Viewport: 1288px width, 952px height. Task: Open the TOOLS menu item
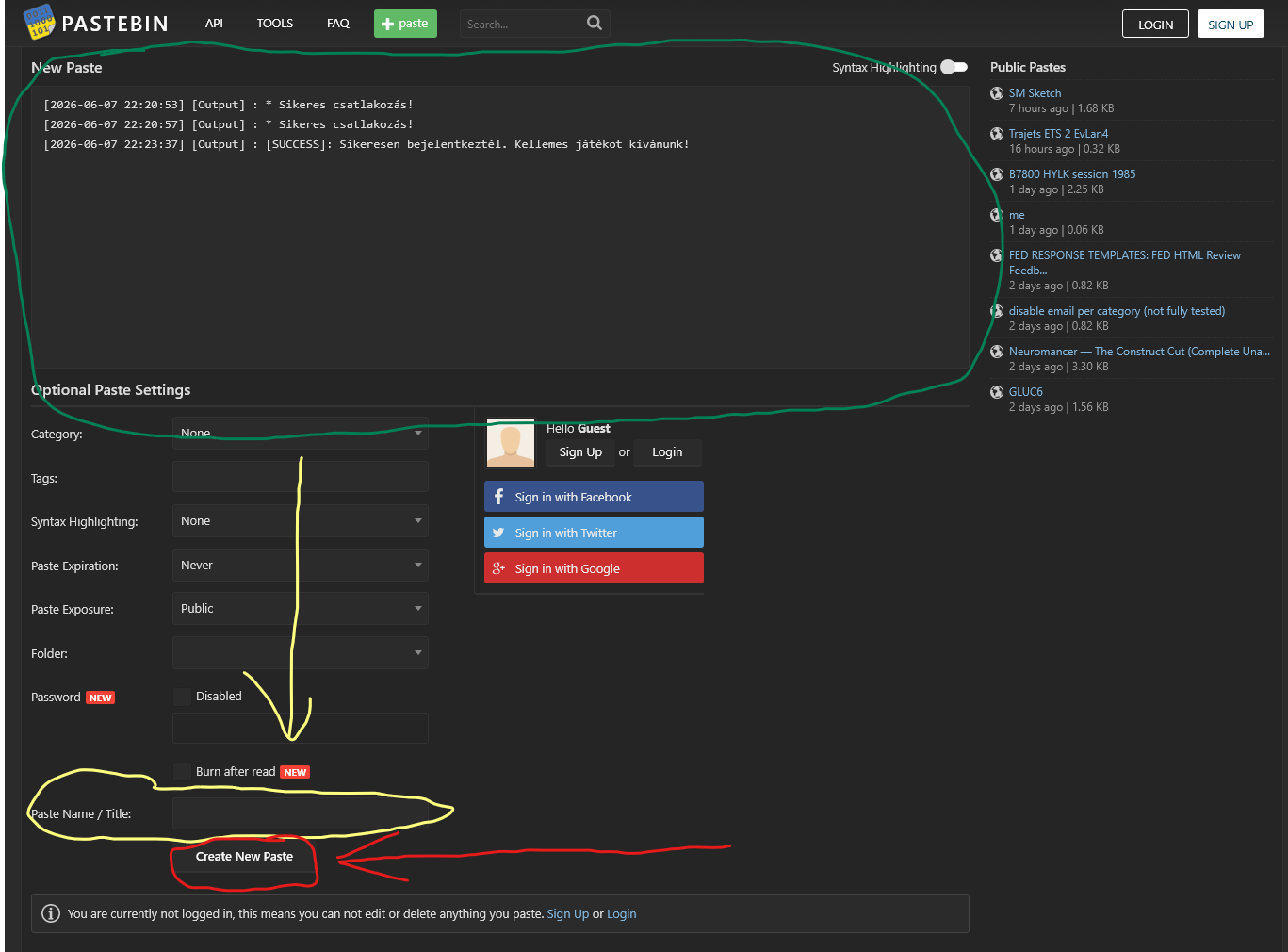click(275, 24)
